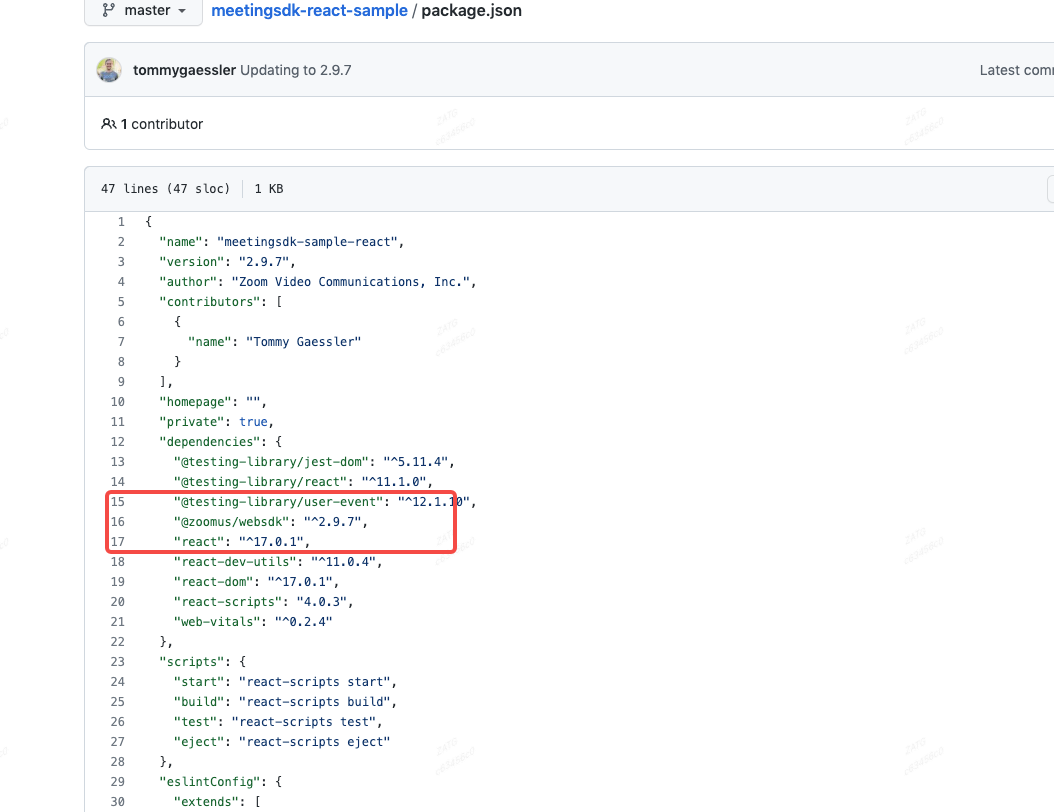Click the package.json filename in breadcrumb
Viewport: 1054px width, 812px height.
point(471,11)
